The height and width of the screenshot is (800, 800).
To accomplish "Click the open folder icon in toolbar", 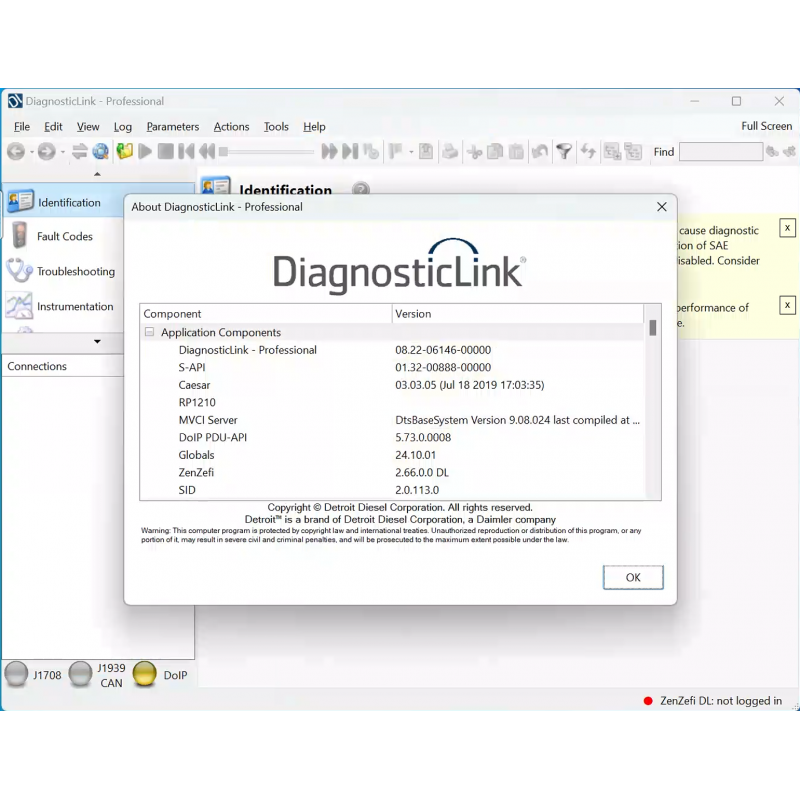I will click(123, 152).
